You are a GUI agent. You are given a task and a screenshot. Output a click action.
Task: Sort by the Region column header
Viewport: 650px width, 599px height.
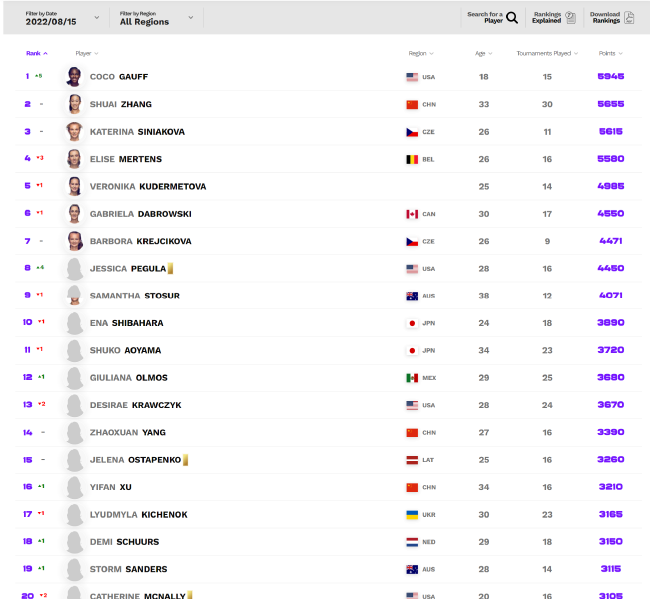421,53
